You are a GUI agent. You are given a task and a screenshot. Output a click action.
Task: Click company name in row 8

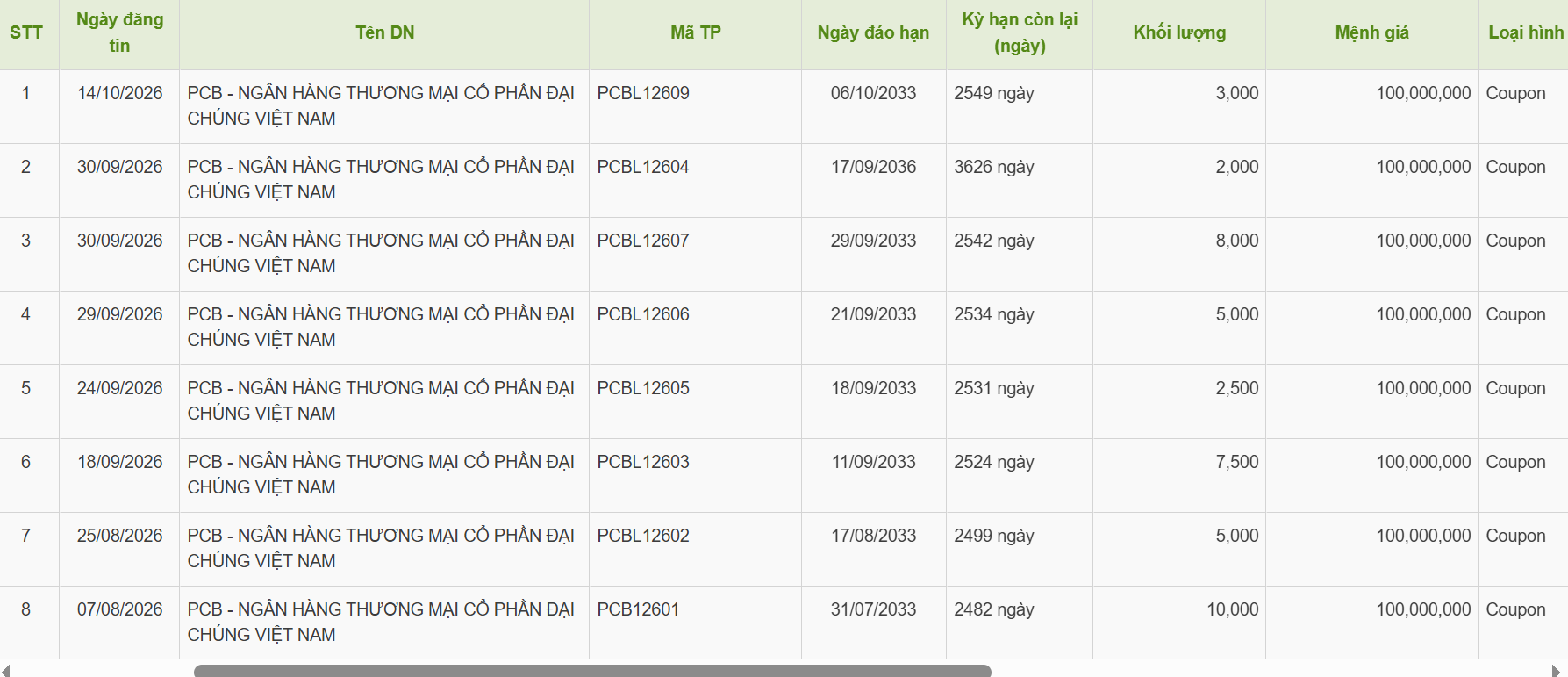[381, 622]
